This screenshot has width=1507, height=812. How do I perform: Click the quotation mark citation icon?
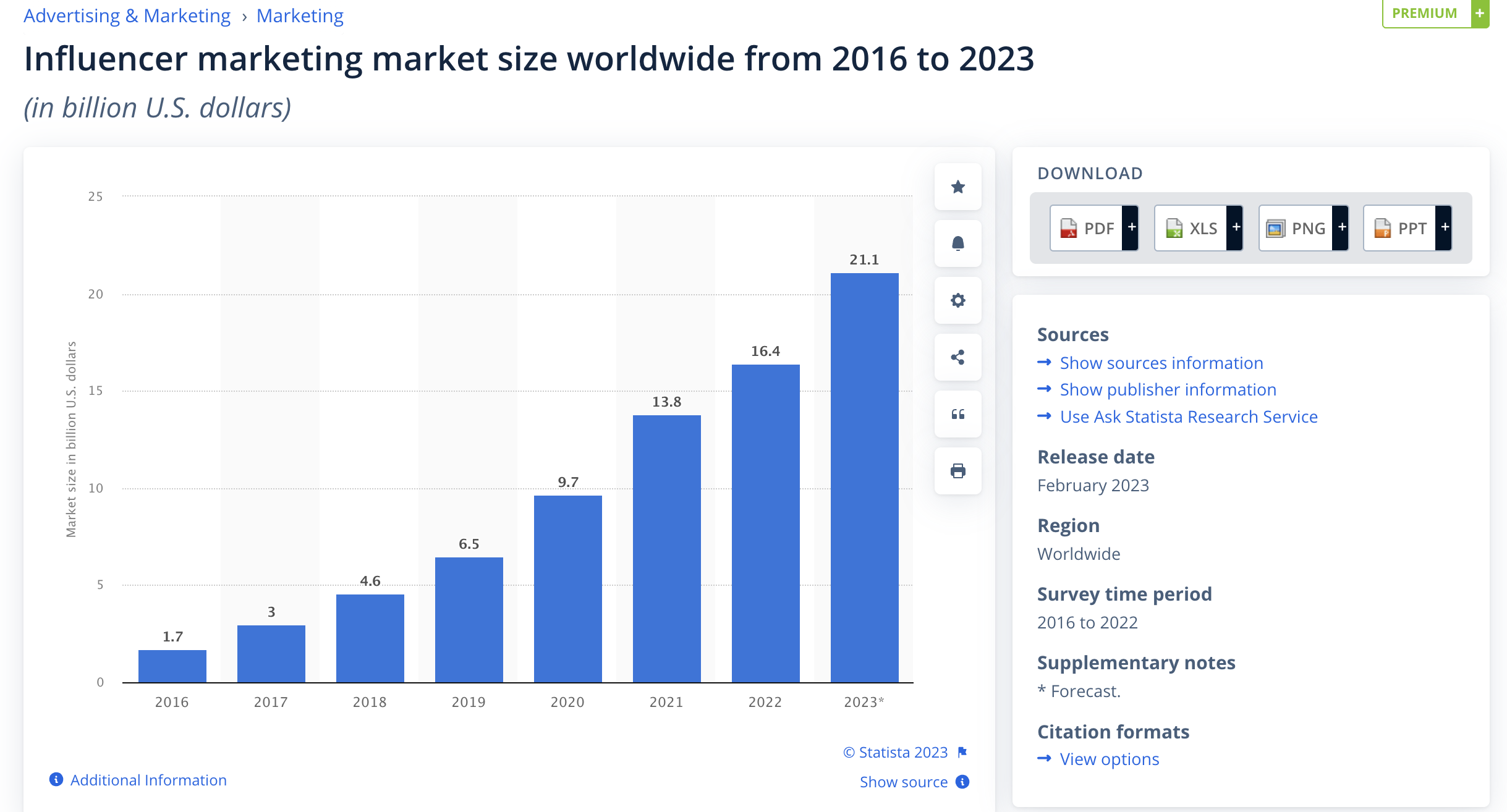point(957,414)
